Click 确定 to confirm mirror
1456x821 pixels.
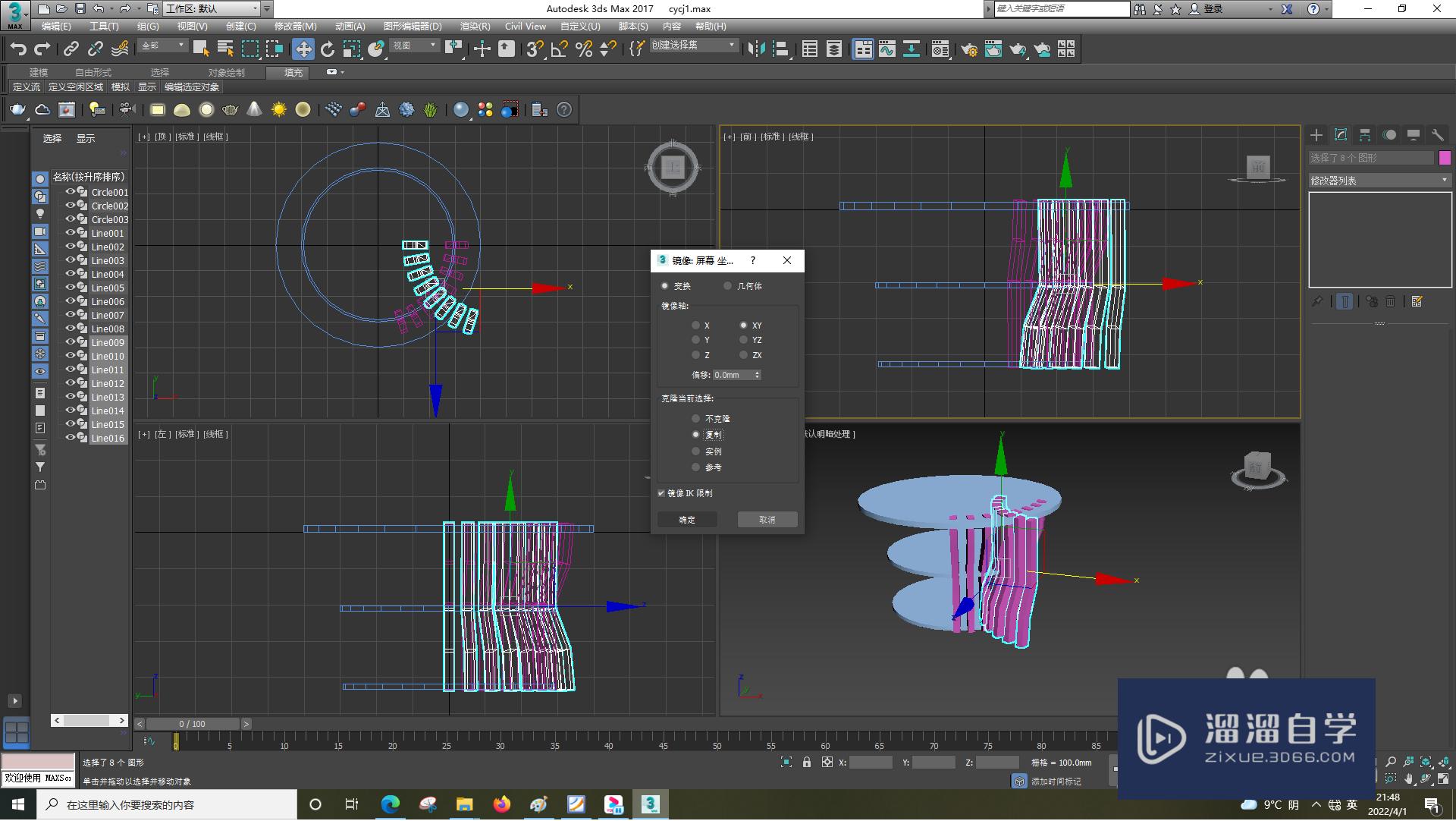(687, 520)
